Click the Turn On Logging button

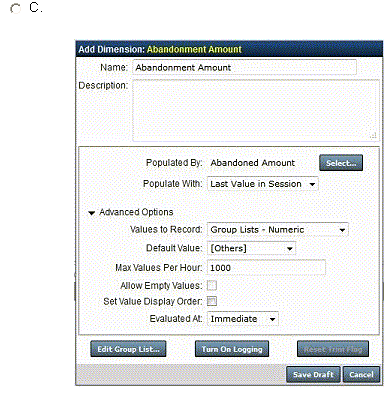click(232, 349)
